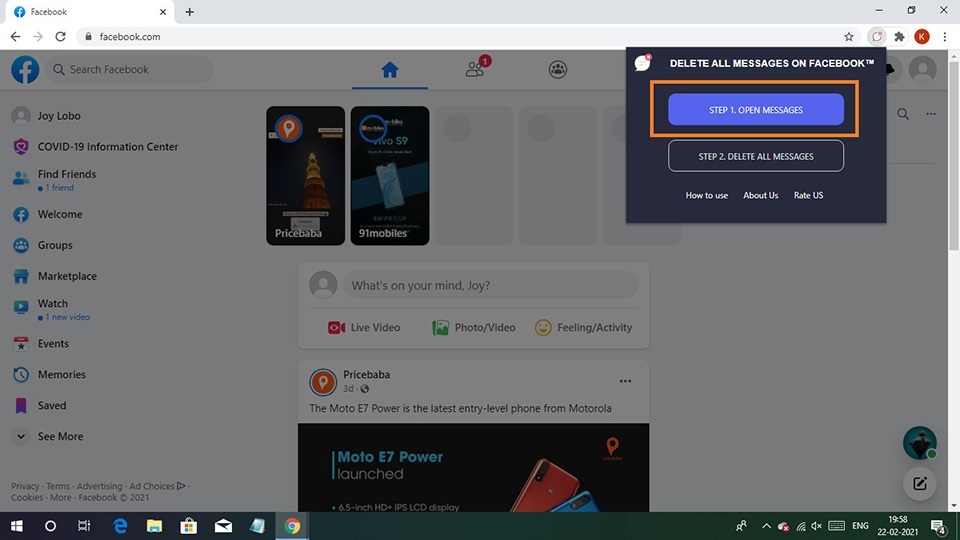Open account profile avatar top right
960x540 pixels.
click(922, 69)
